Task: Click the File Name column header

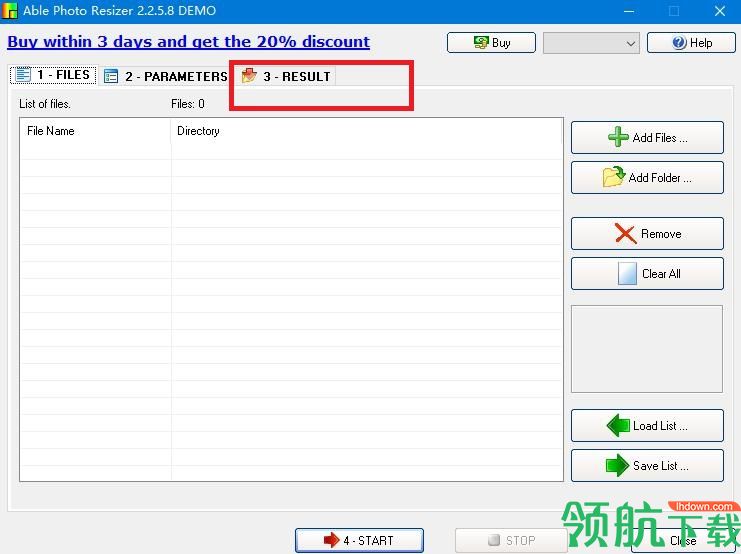Action: click(95, 131)
